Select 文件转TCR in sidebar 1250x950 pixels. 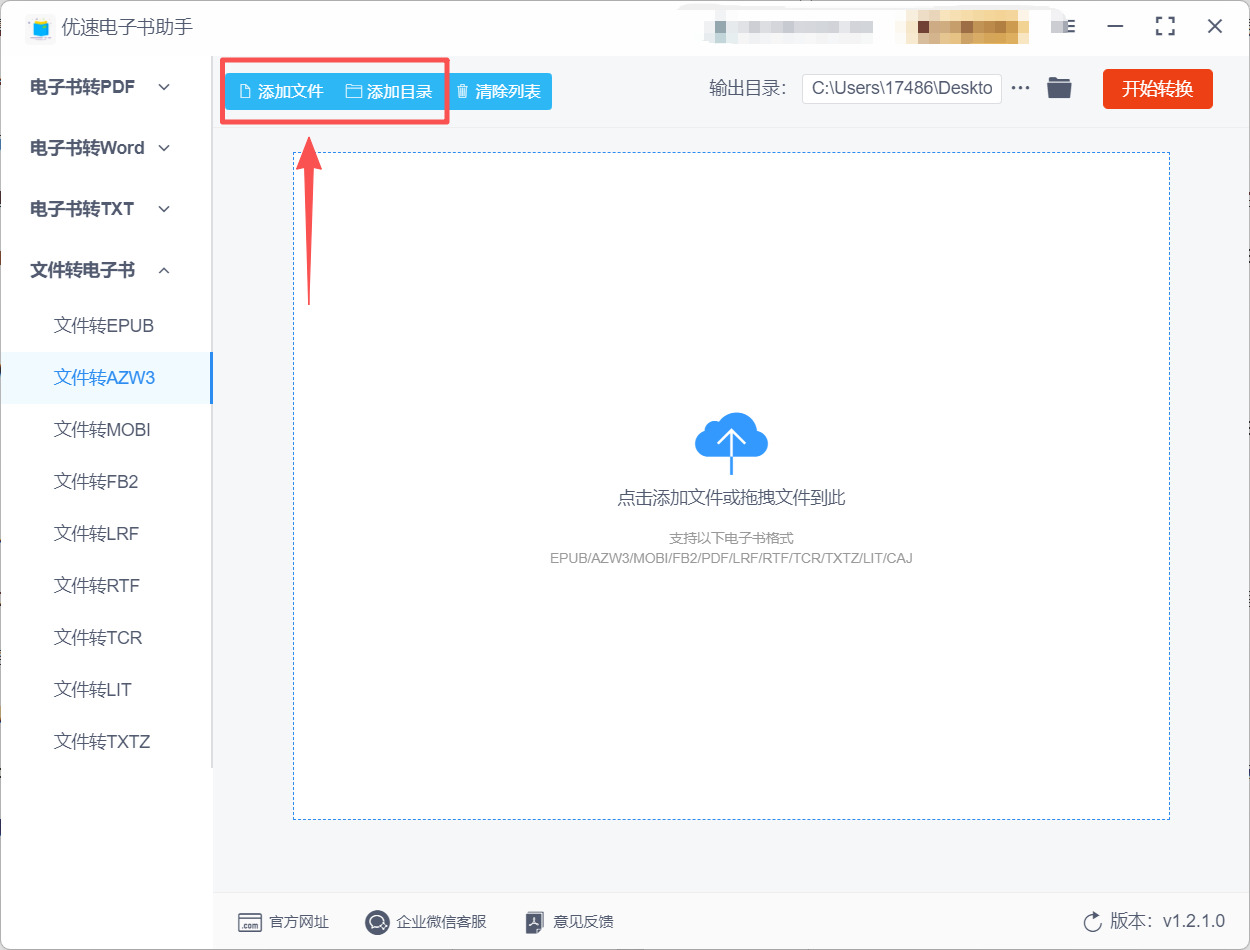(104, 638)
